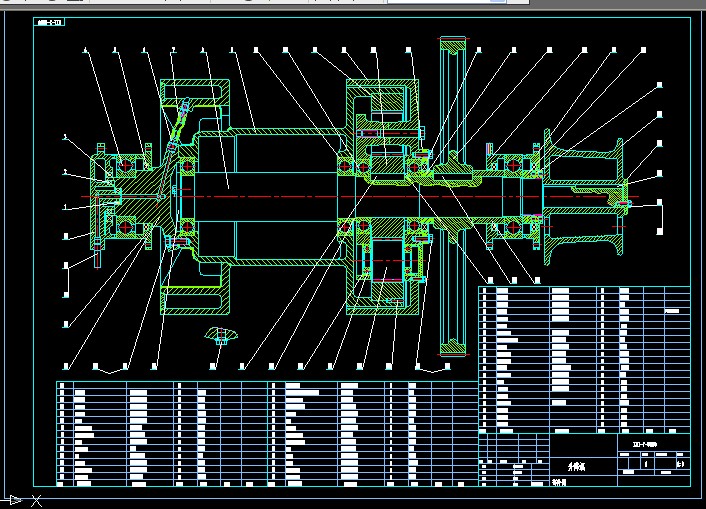Select the drawing label box in top-left corner
The height and width of the screenshot is (509, 706).
click(x=49, y=21)
